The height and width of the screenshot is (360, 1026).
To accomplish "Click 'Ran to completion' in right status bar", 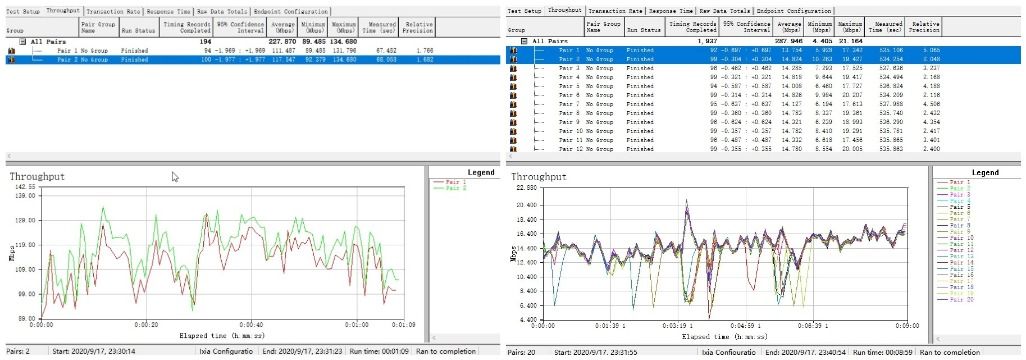I will pos(949,352).
